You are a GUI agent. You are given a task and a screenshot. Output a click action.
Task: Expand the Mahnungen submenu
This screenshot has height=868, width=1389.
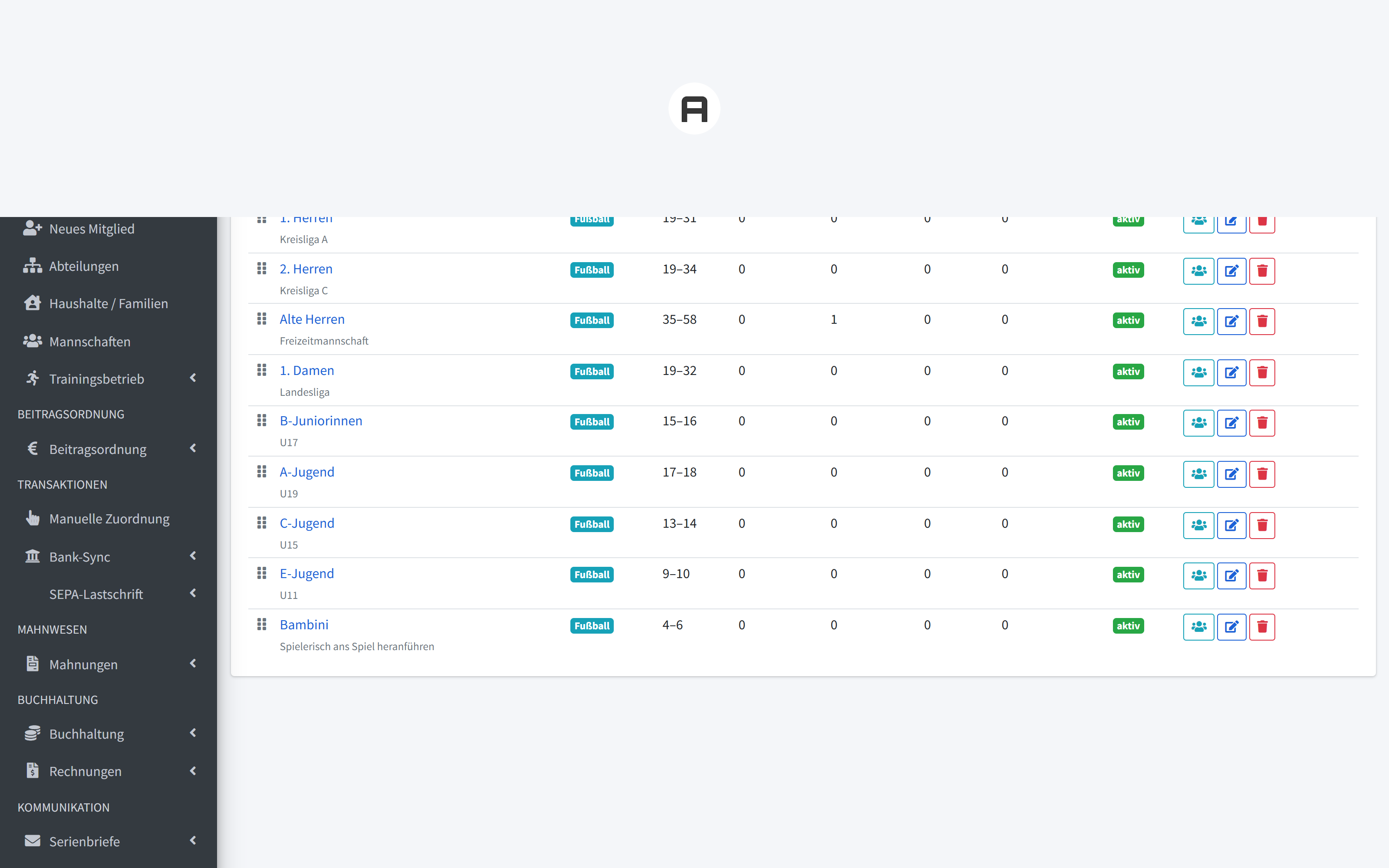109,664
